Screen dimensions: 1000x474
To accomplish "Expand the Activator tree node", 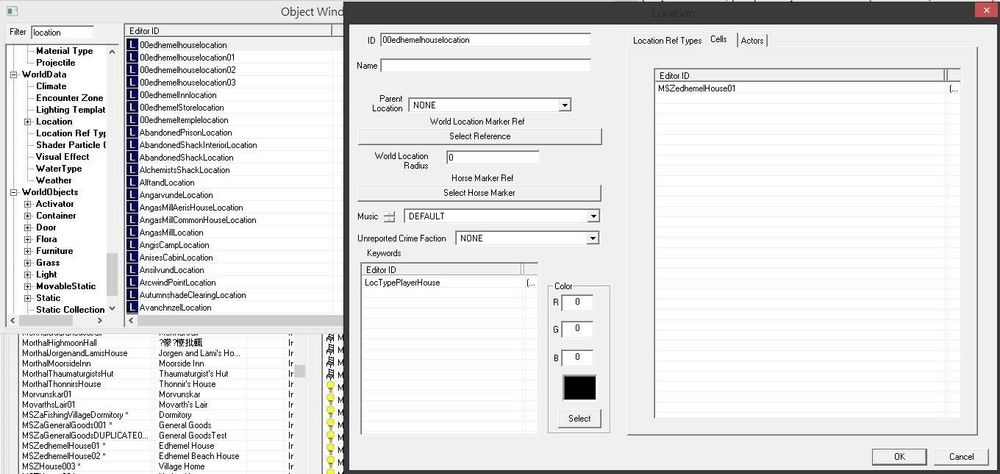I will tap(27, 204).
